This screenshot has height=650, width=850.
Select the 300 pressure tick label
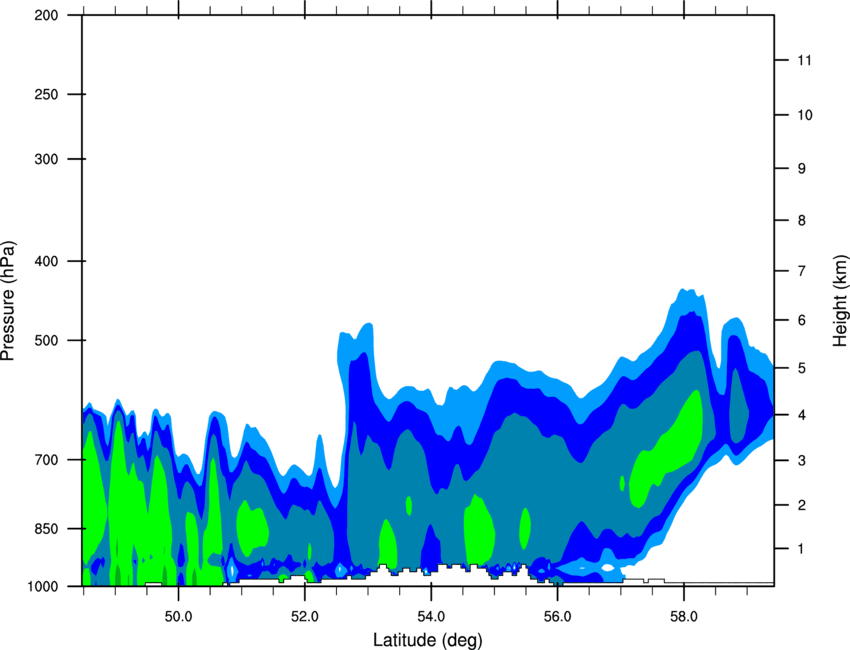(46, 159)
